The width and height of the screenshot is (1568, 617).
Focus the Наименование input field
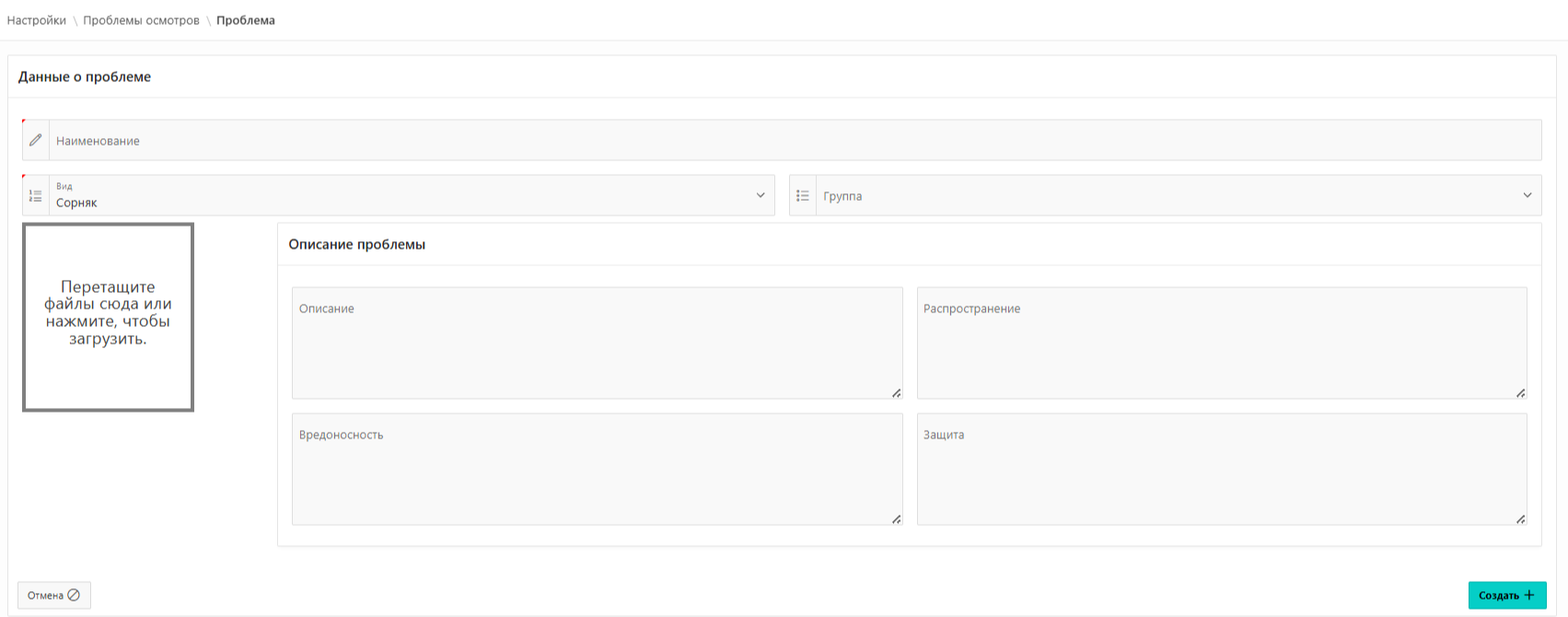792,141
